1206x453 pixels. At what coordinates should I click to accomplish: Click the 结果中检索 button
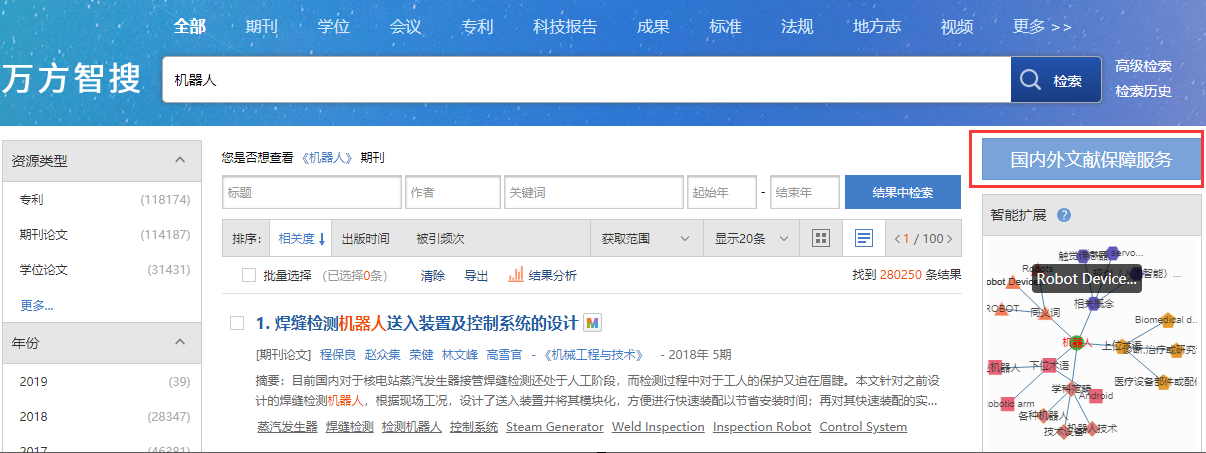902,192
